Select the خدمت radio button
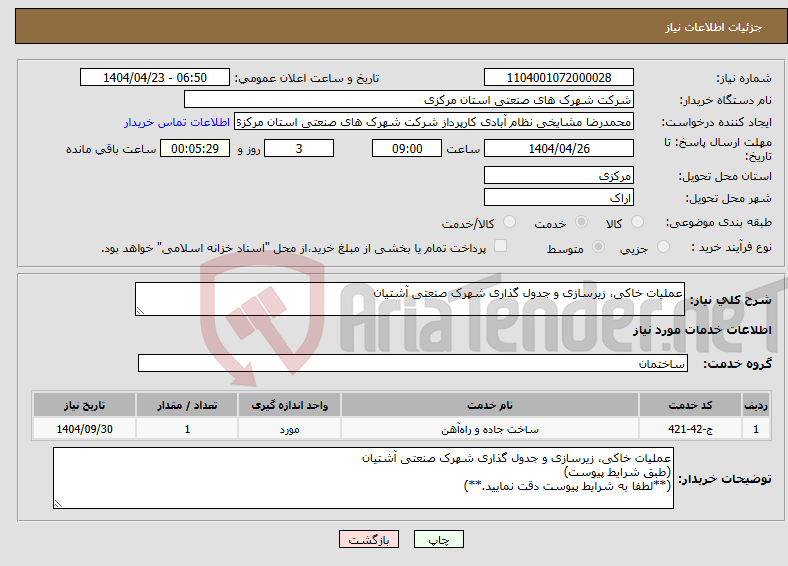 coord(581,222)
